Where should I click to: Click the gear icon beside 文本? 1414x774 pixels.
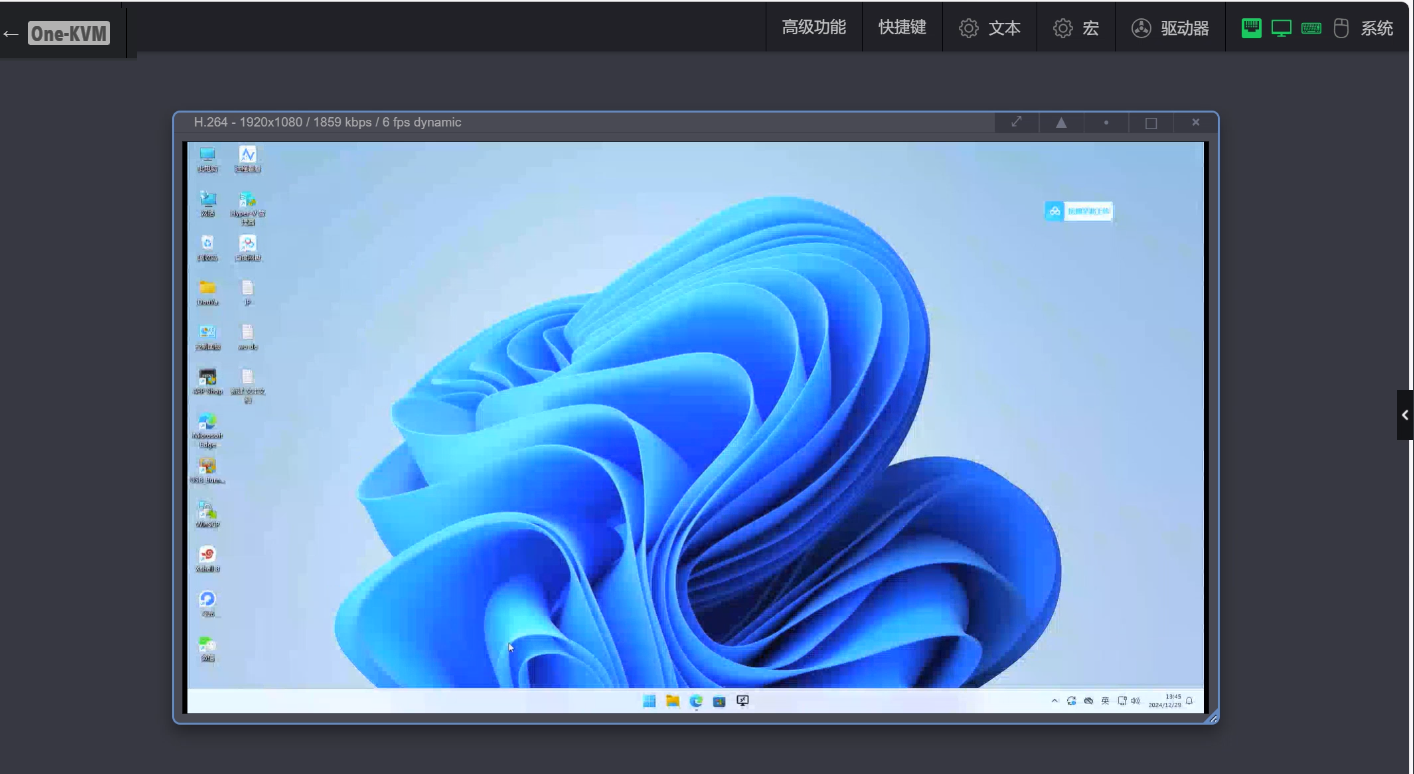(968, 28)
